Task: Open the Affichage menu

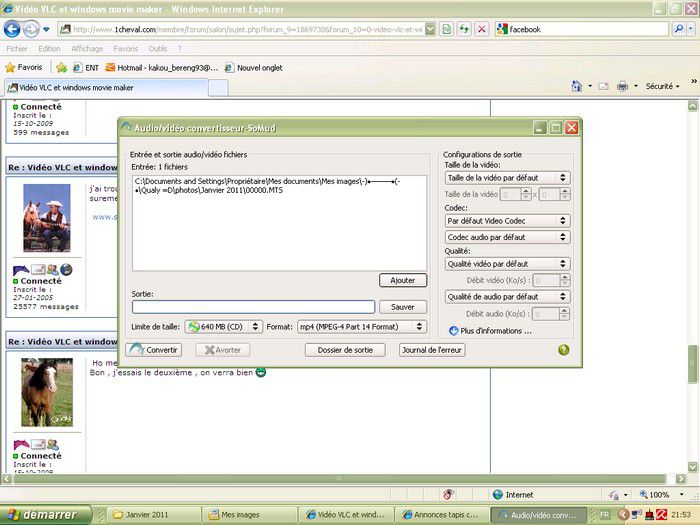Action: tap(87, 48)
